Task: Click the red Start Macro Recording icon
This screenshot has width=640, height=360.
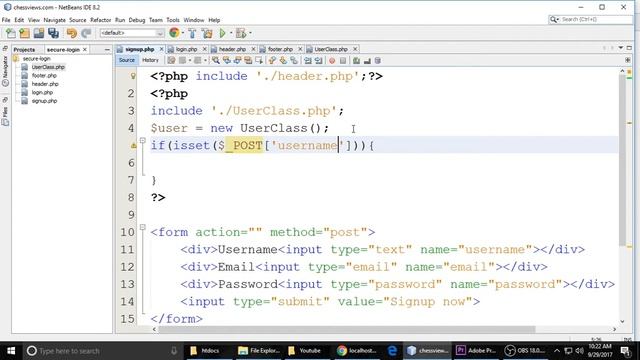Action: [x=332, y=60]
